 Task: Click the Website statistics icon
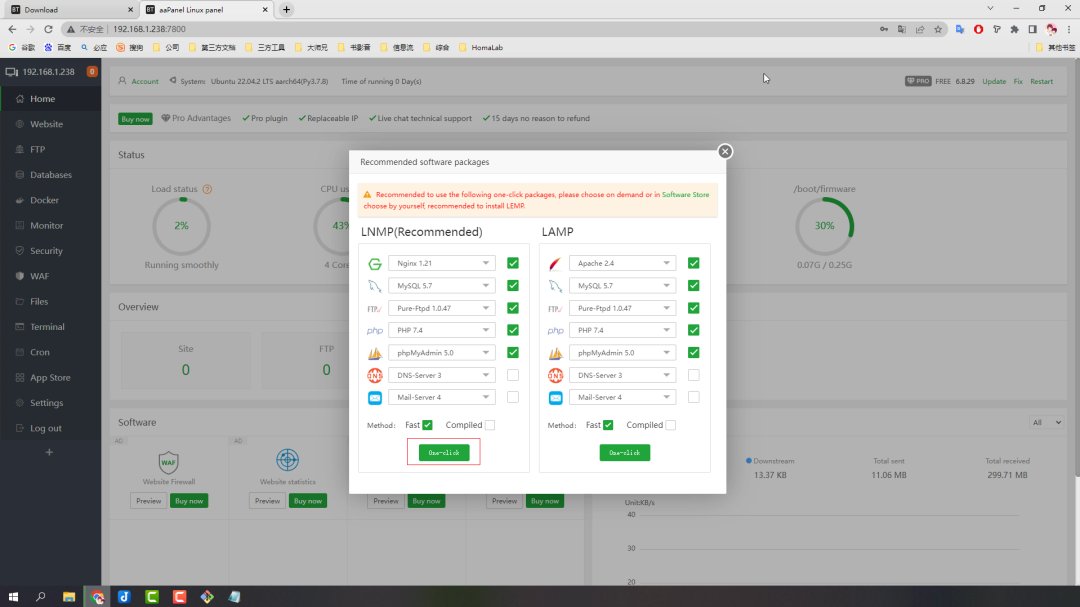(287, 460)
